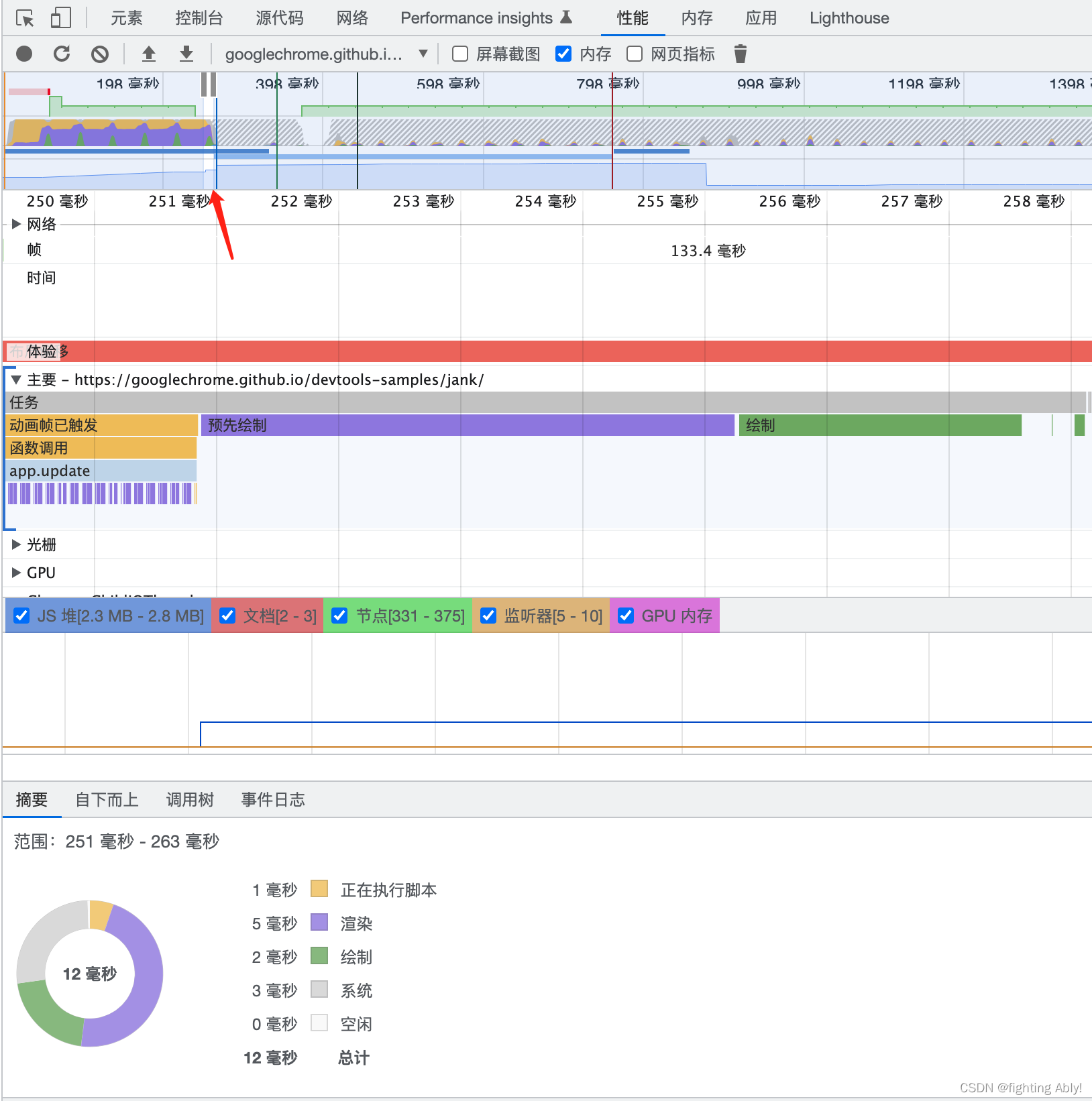Uncheck the 内存 memory checkbox
Screen dimensions: 1092x1101
pyautogui.click(x=563, y=54)
